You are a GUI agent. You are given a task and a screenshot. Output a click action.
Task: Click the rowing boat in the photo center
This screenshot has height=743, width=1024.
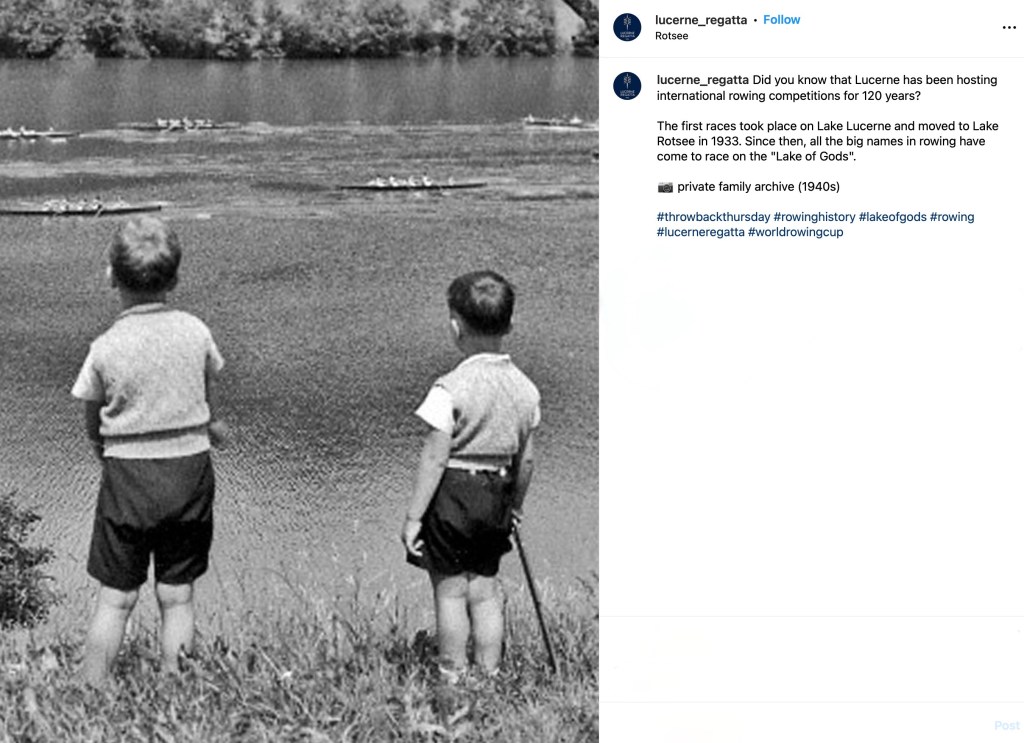tap(412, 183)
